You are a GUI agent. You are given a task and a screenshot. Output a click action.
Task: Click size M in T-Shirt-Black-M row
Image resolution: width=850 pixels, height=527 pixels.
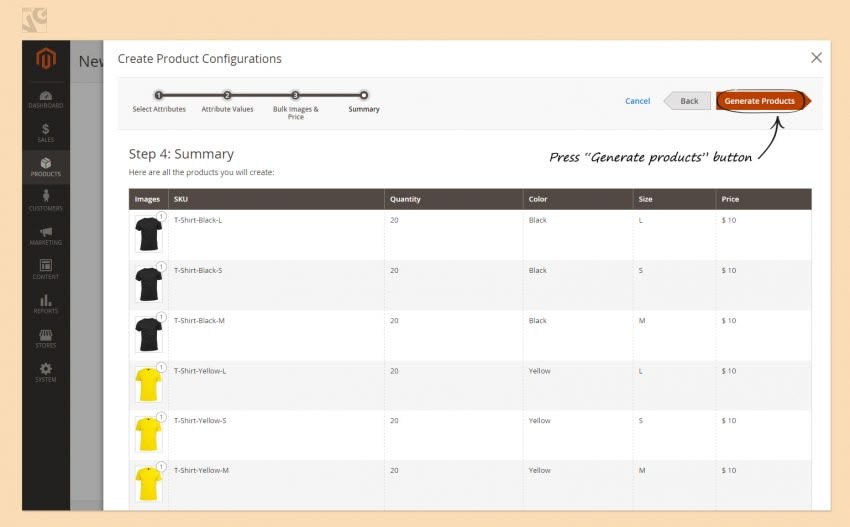point(642,320)
